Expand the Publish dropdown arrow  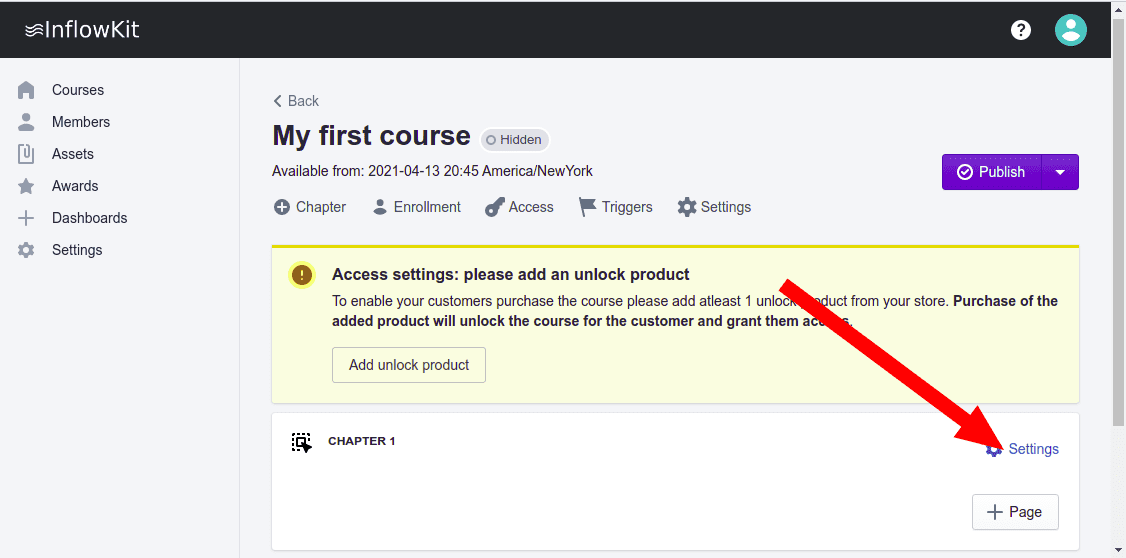[1060, 172]
